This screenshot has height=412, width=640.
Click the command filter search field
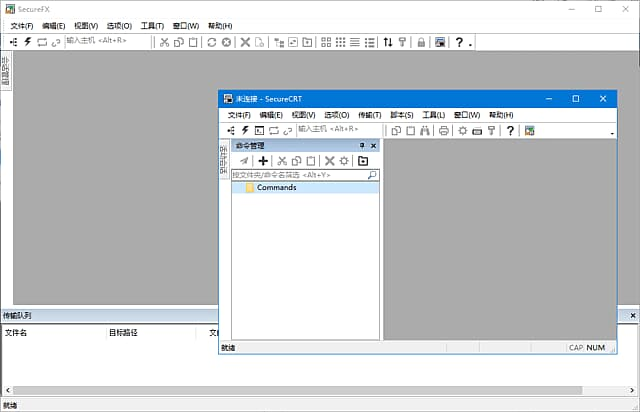(298, 174)
